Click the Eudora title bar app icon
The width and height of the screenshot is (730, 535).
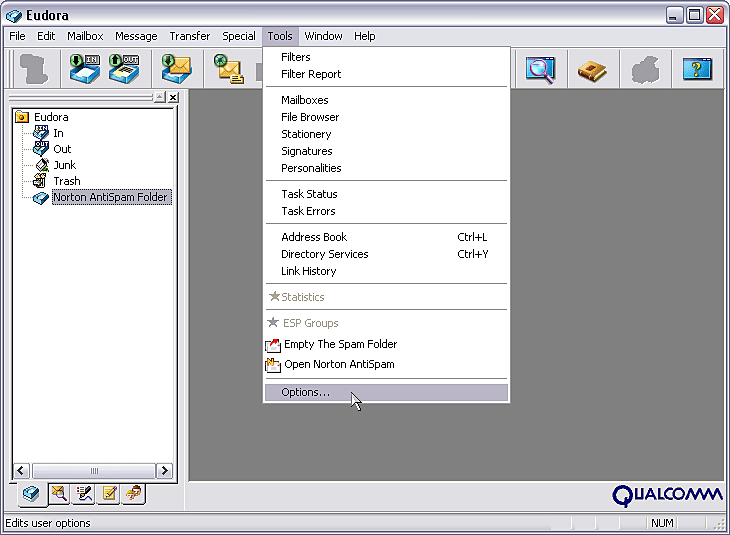pyautogui.click(x=14, y=16)
